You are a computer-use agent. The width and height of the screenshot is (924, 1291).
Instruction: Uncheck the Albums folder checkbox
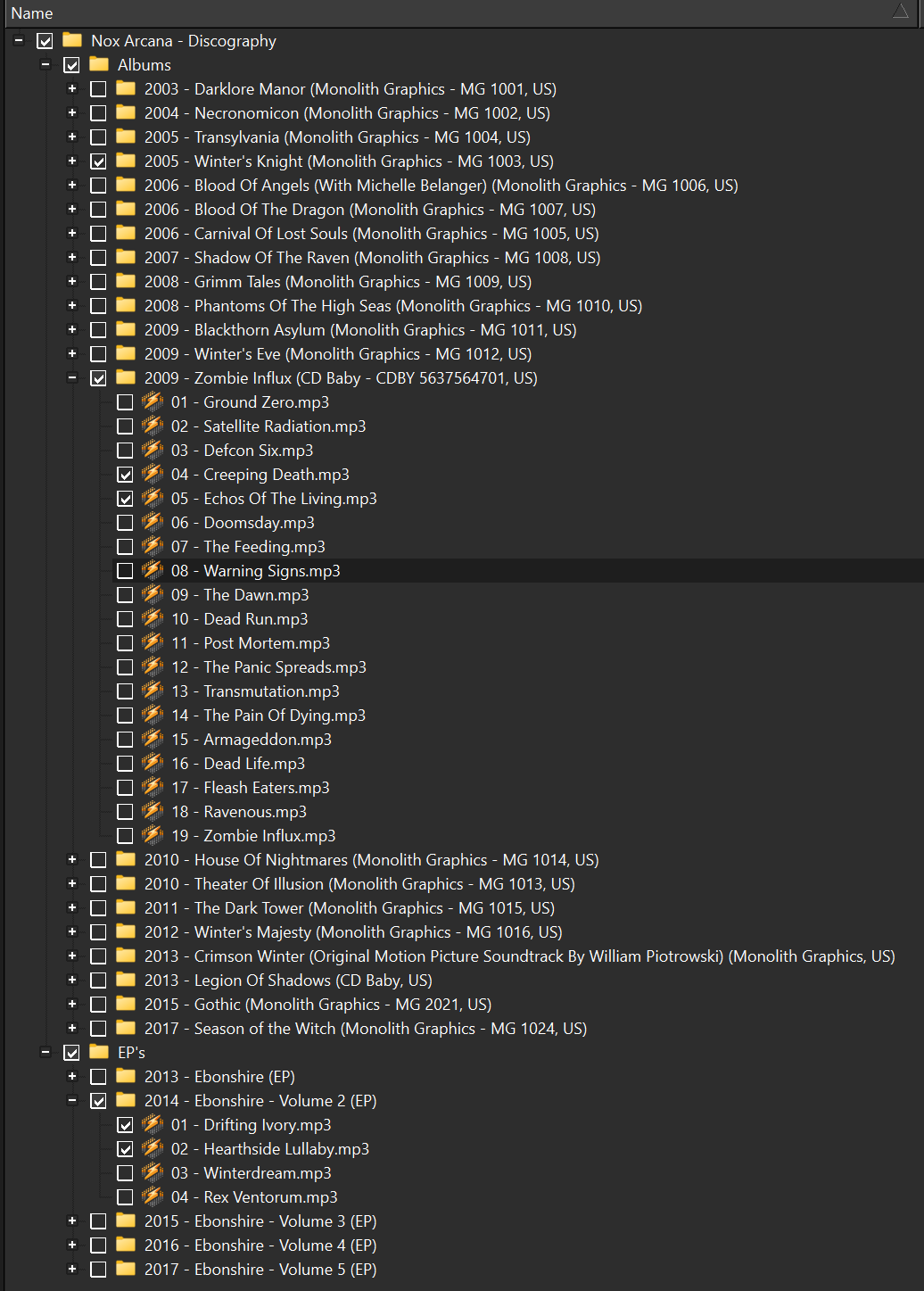[x=71, y=65]
